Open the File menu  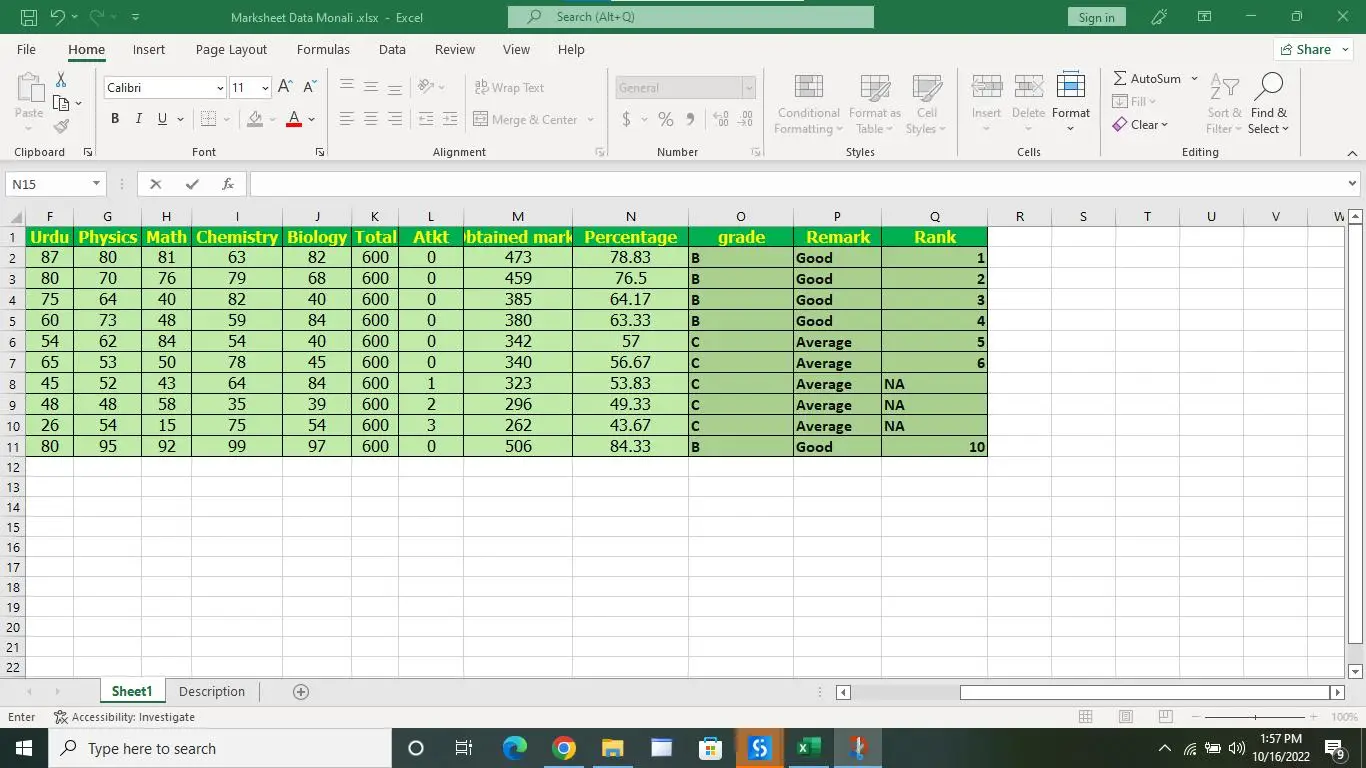[26, 49]
